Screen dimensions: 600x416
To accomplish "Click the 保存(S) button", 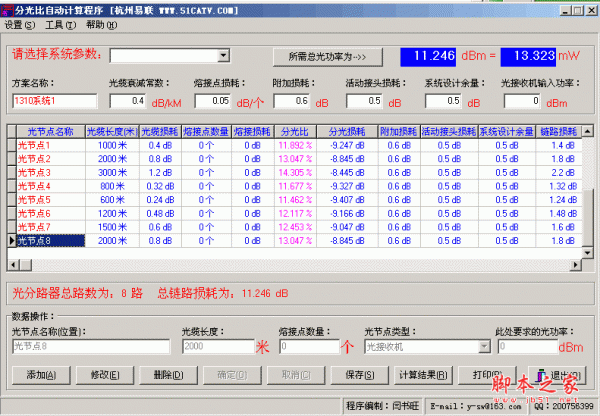I will click(360, 375).
